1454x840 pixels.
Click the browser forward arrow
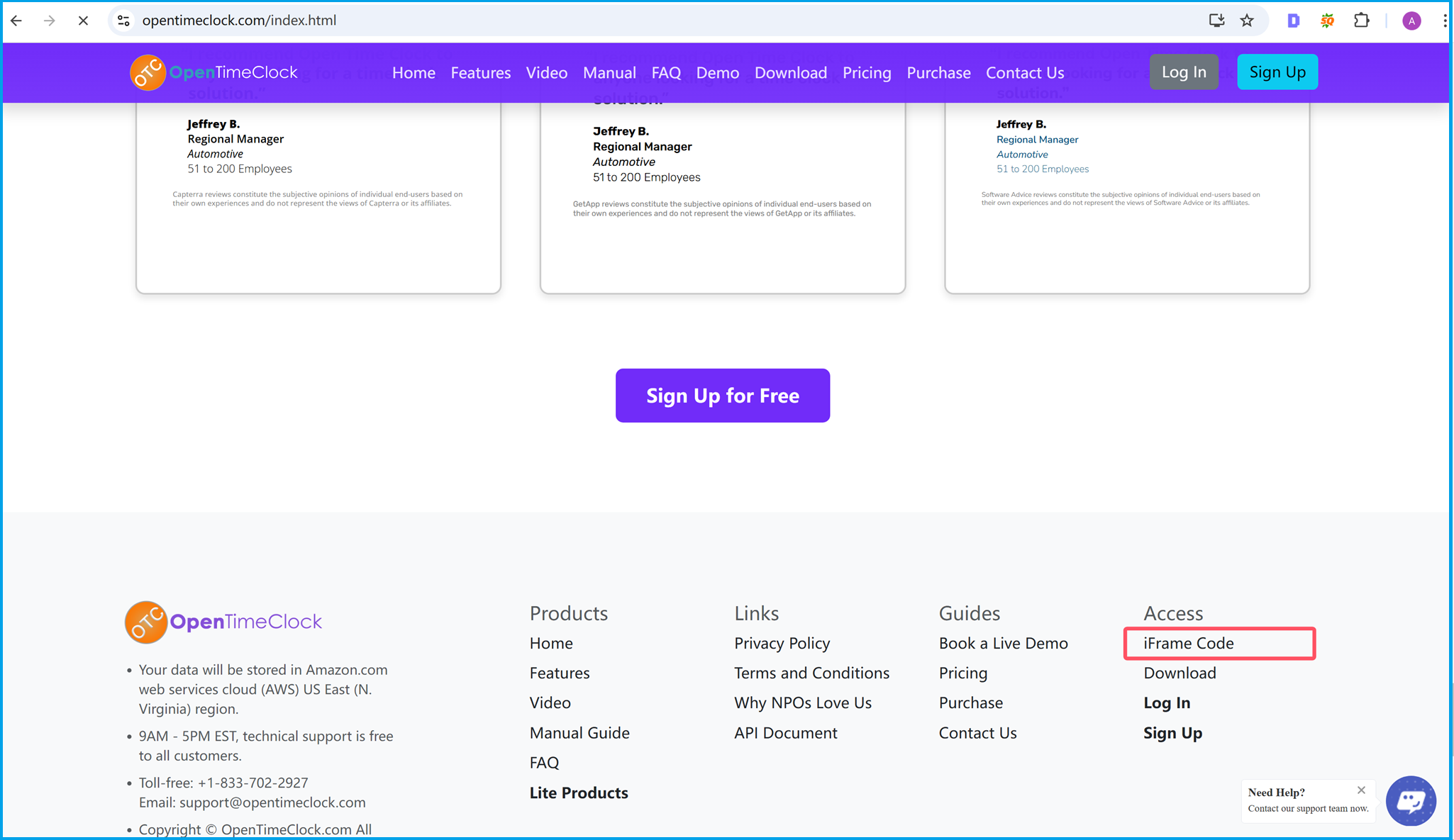(49, 21)
